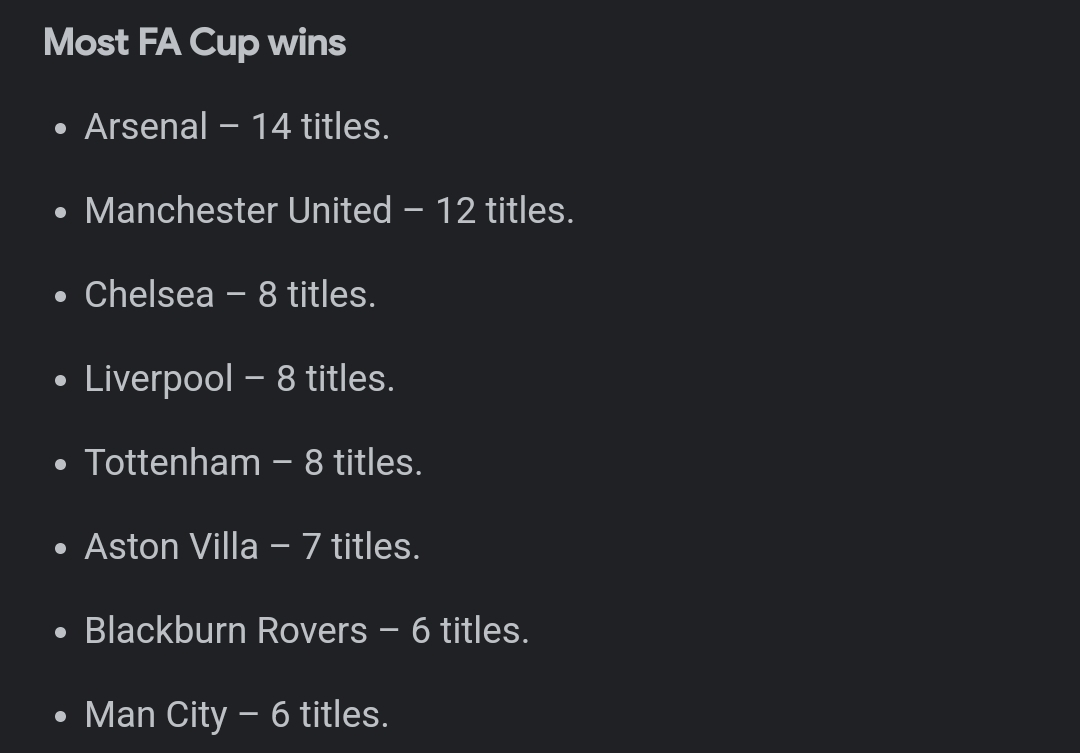The width and height of the screenshot is (1080, 753).
Task: Select the Arsenal team name
Action: click(x=146, y=127)
